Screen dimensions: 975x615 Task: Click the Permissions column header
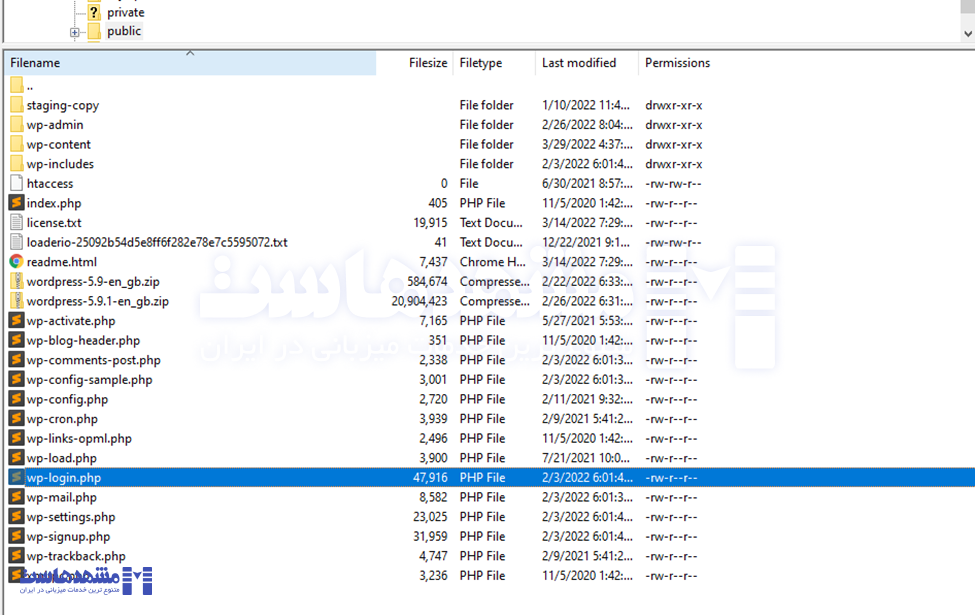pos(677,63)
